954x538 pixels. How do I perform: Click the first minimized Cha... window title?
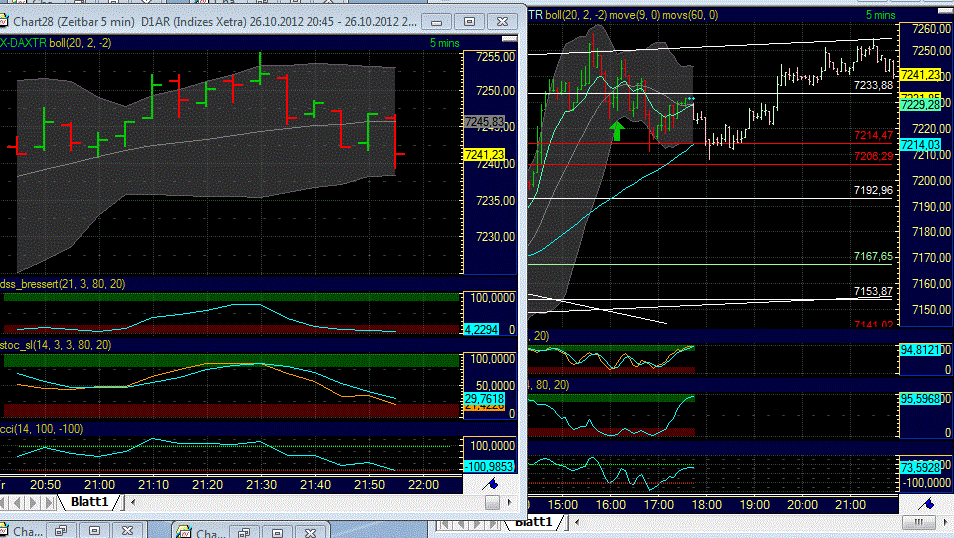click(27, 532)
